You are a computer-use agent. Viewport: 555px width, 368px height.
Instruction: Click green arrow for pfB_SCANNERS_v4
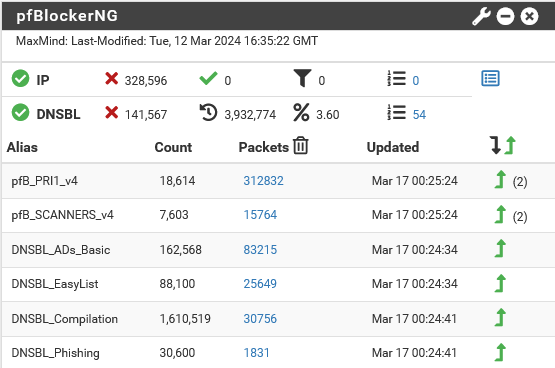pyautogui.click(x=500, y=214)
